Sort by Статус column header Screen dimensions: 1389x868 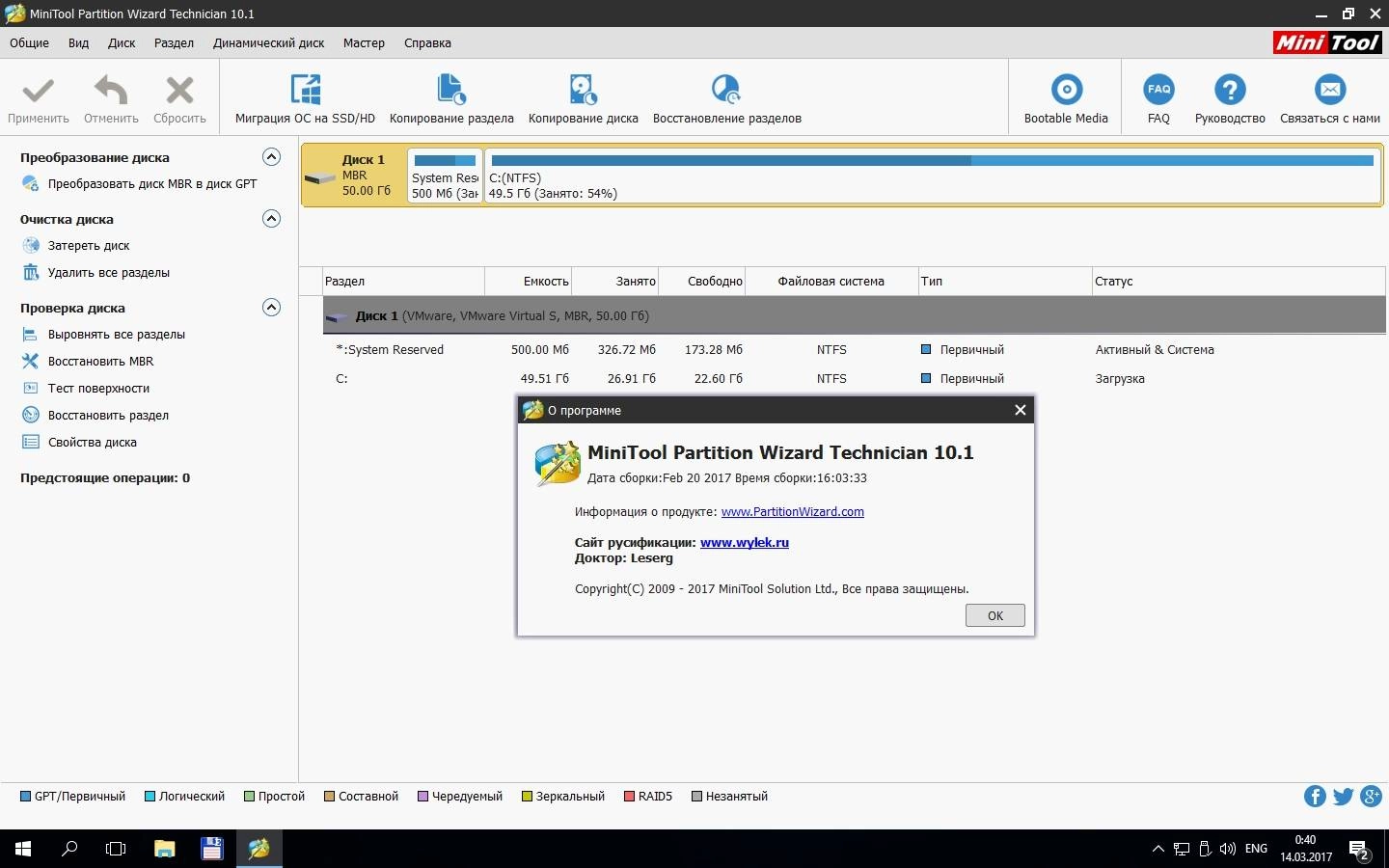(x=1239, y=281)
